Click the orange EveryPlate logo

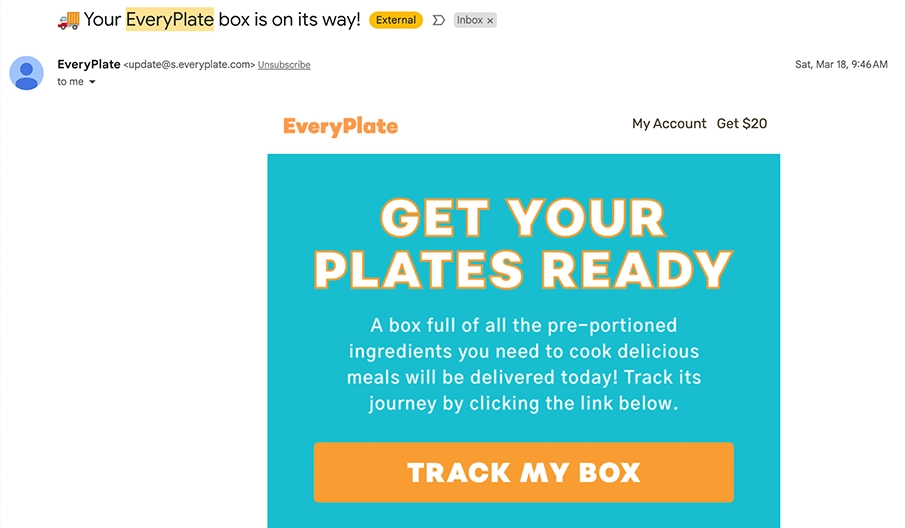pos(341,126)
